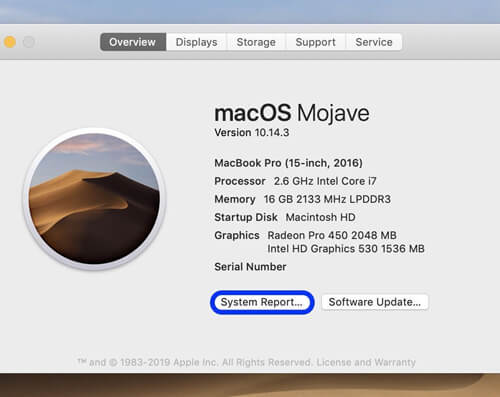This screenshot has height=397, width=500.
Task: Open the Service tab
Action: click(374, 42)
